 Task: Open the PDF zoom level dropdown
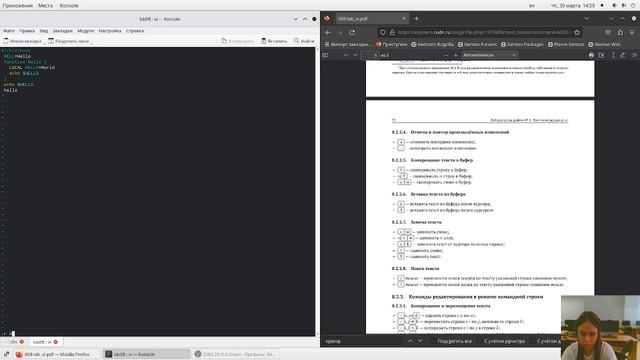pyautogui.click(x=489, y=55)
